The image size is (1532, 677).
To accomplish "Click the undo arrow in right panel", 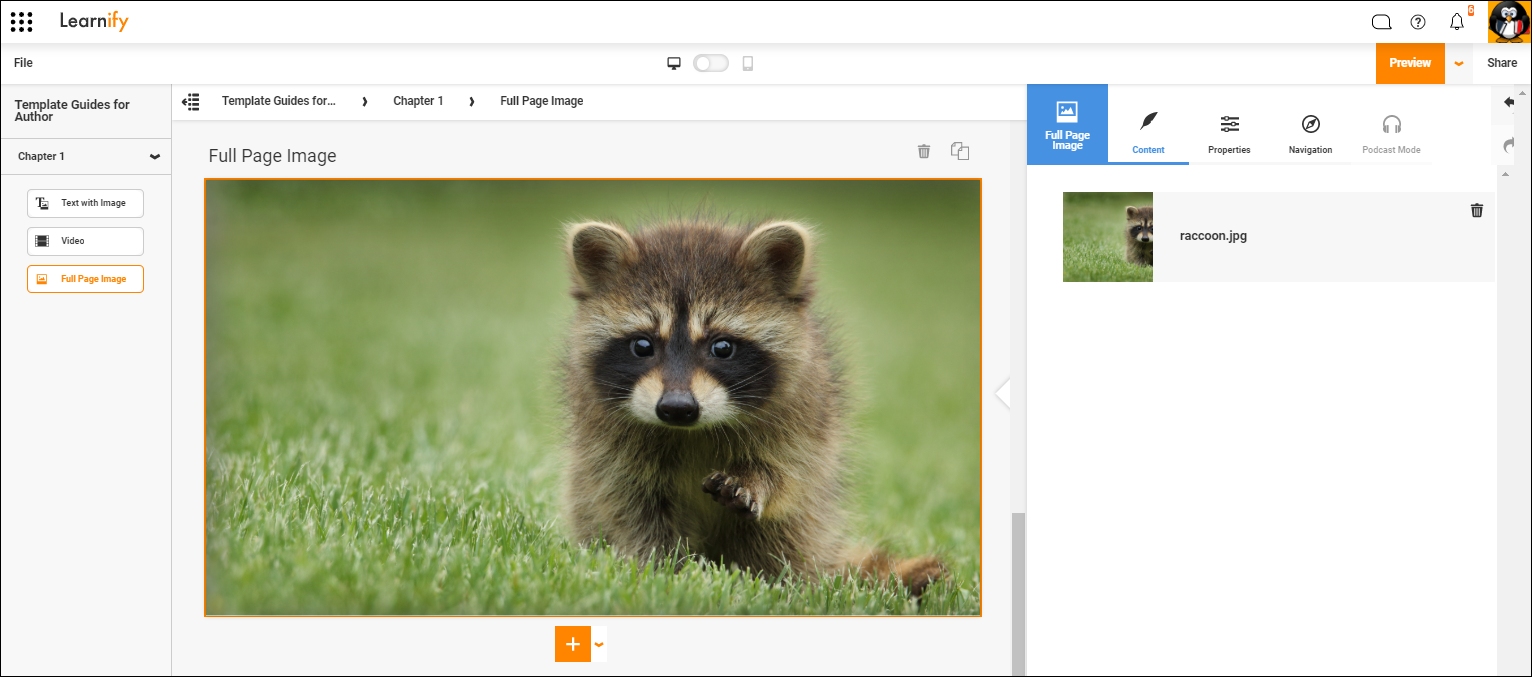I will coord(1509,101).
